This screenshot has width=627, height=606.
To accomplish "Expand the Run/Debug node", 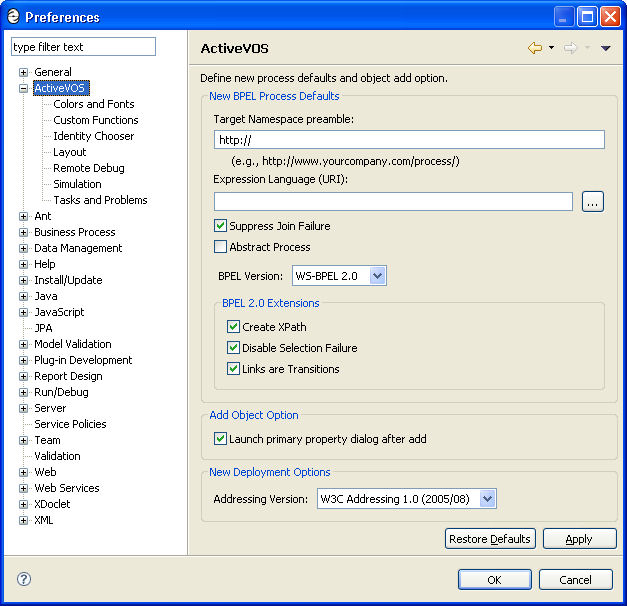I will [24, 392].
